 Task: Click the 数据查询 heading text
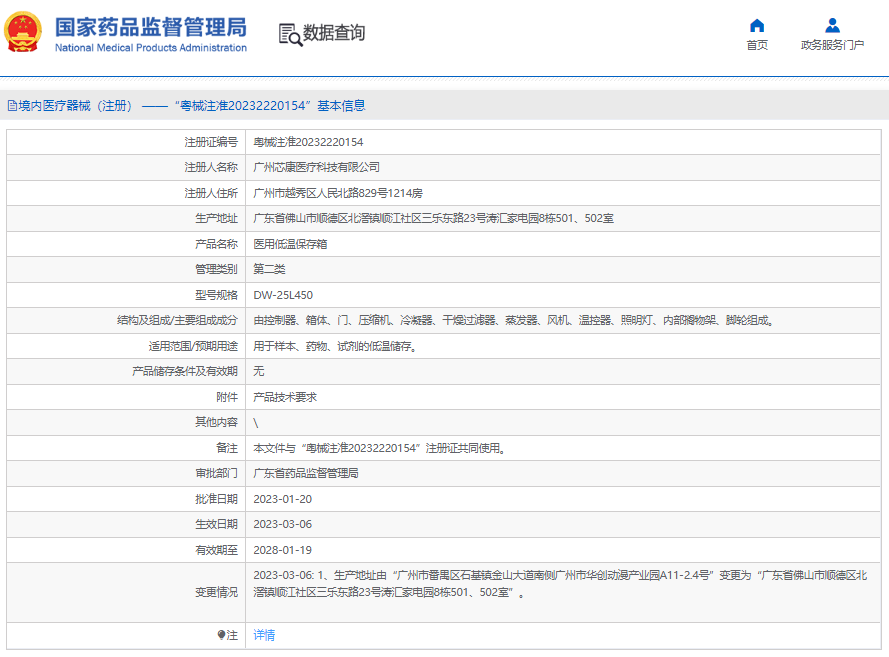pyautogui.click(x=334, y=33)
